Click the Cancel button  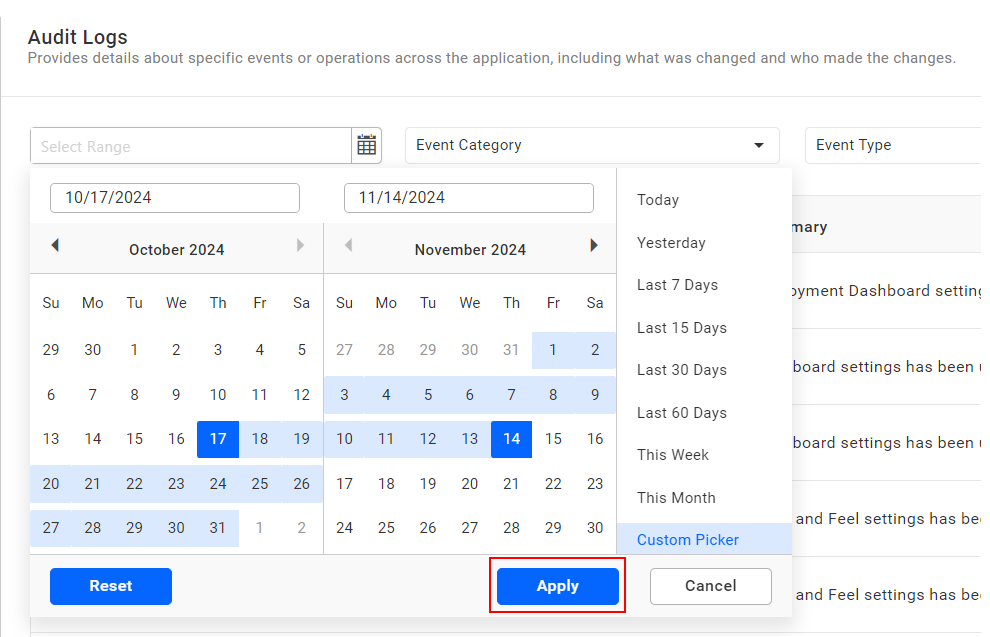click(x=710, y=586)
